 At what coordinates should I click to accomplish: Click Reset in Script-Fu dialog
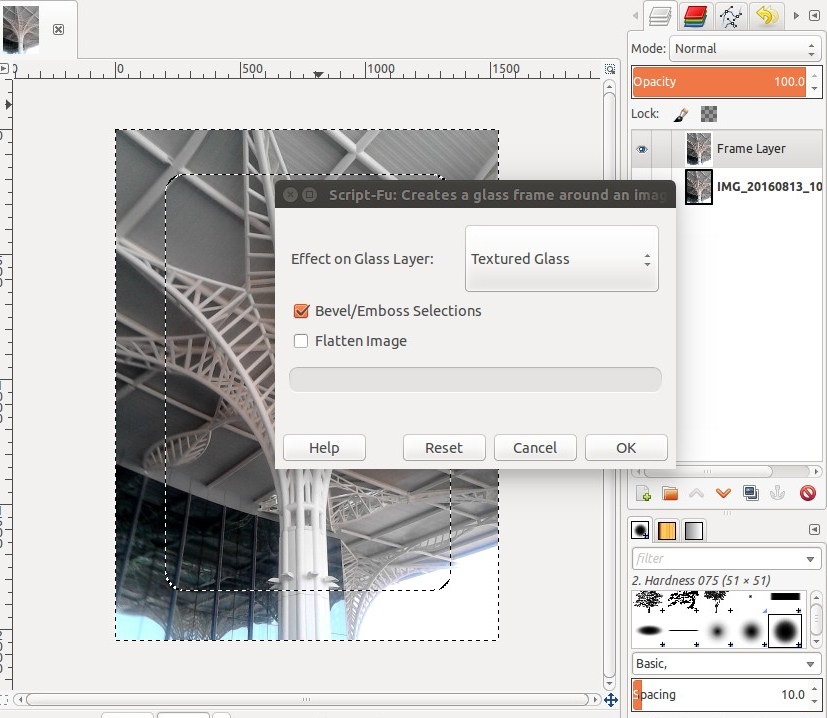click(444, 448)
